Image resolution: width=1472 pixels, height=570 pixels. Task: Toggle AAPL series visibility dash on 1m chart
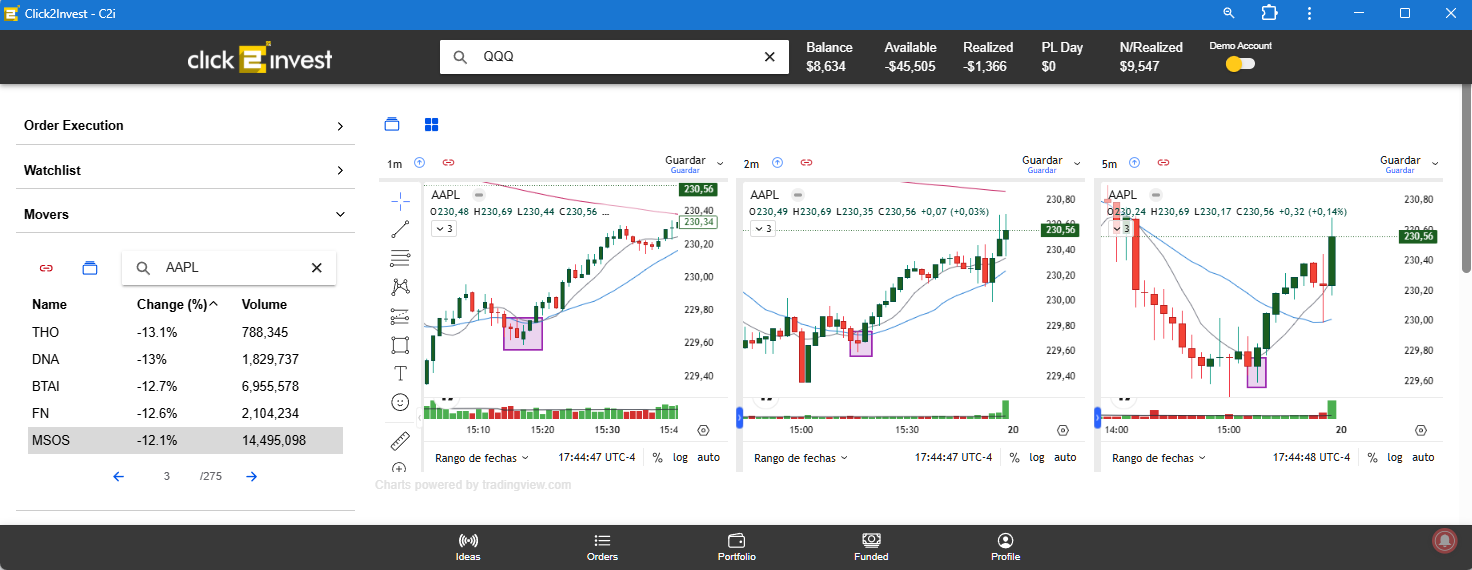click(x=479, y=195)
